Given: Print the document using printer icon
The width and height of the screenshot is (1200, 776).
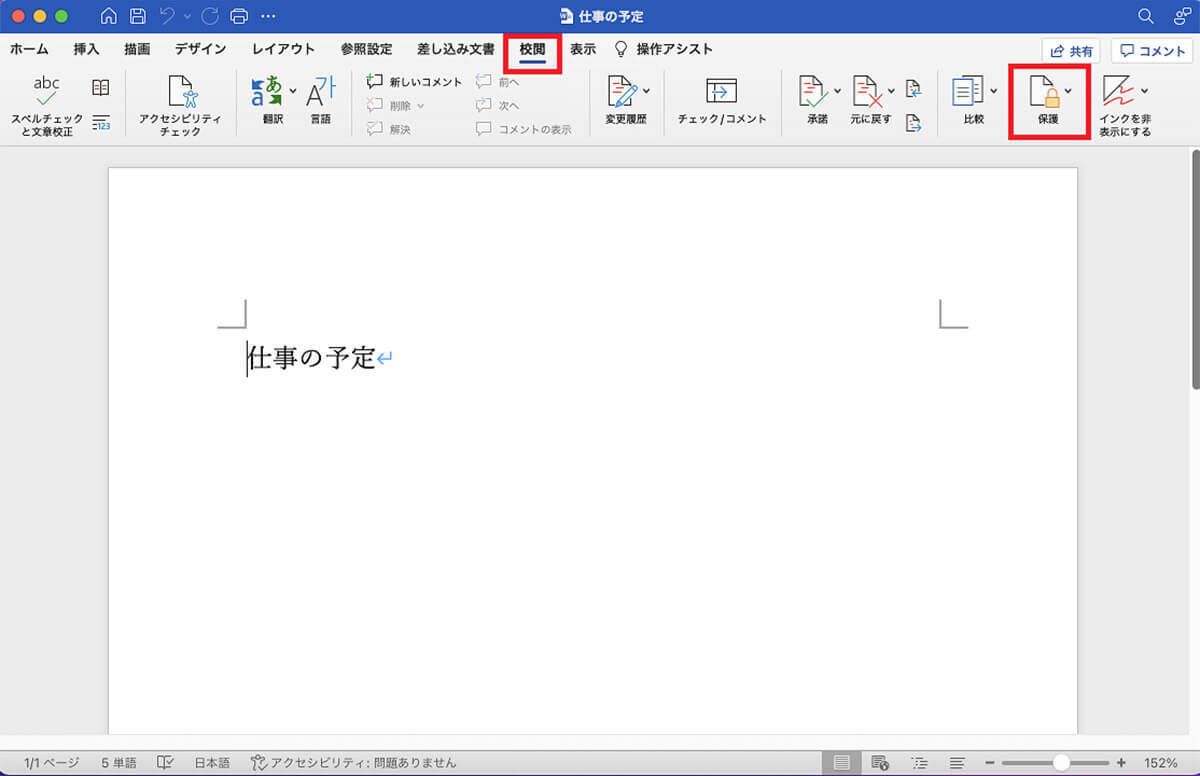Looking at the screenshot, I should 238,16.
